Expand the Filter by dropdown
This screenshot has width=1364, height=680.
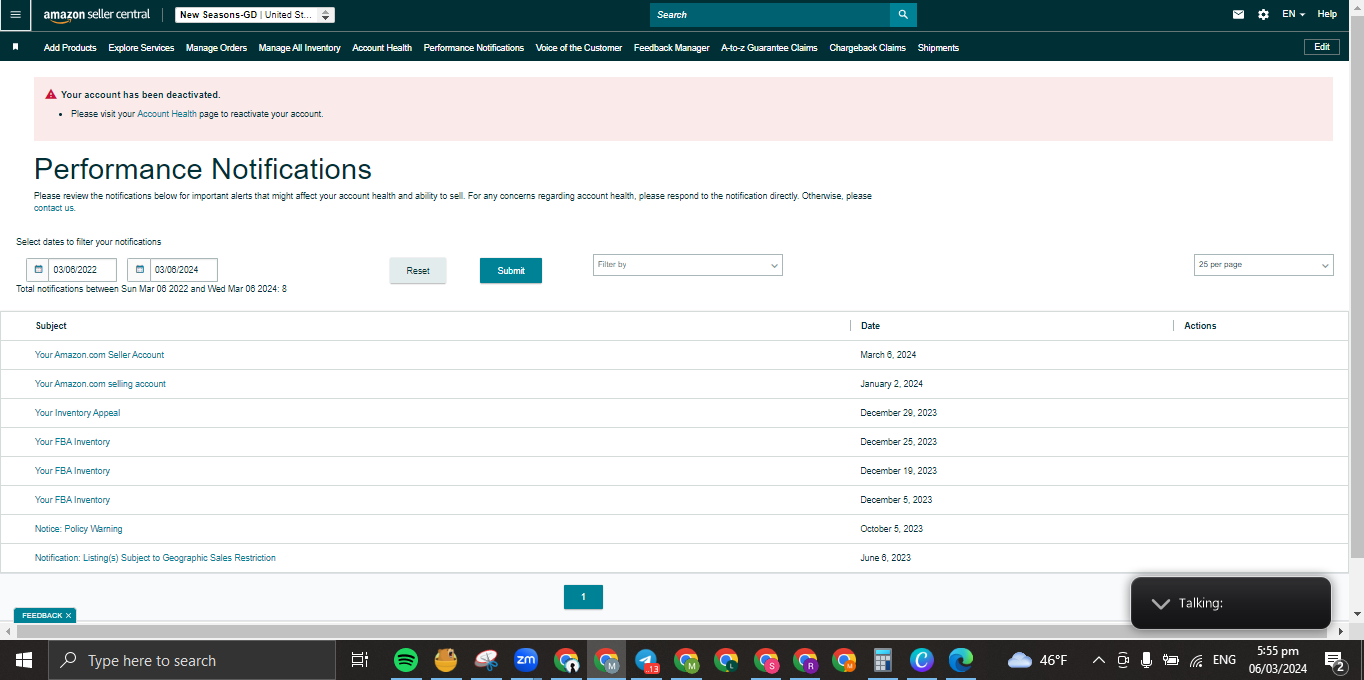(688, 265)
